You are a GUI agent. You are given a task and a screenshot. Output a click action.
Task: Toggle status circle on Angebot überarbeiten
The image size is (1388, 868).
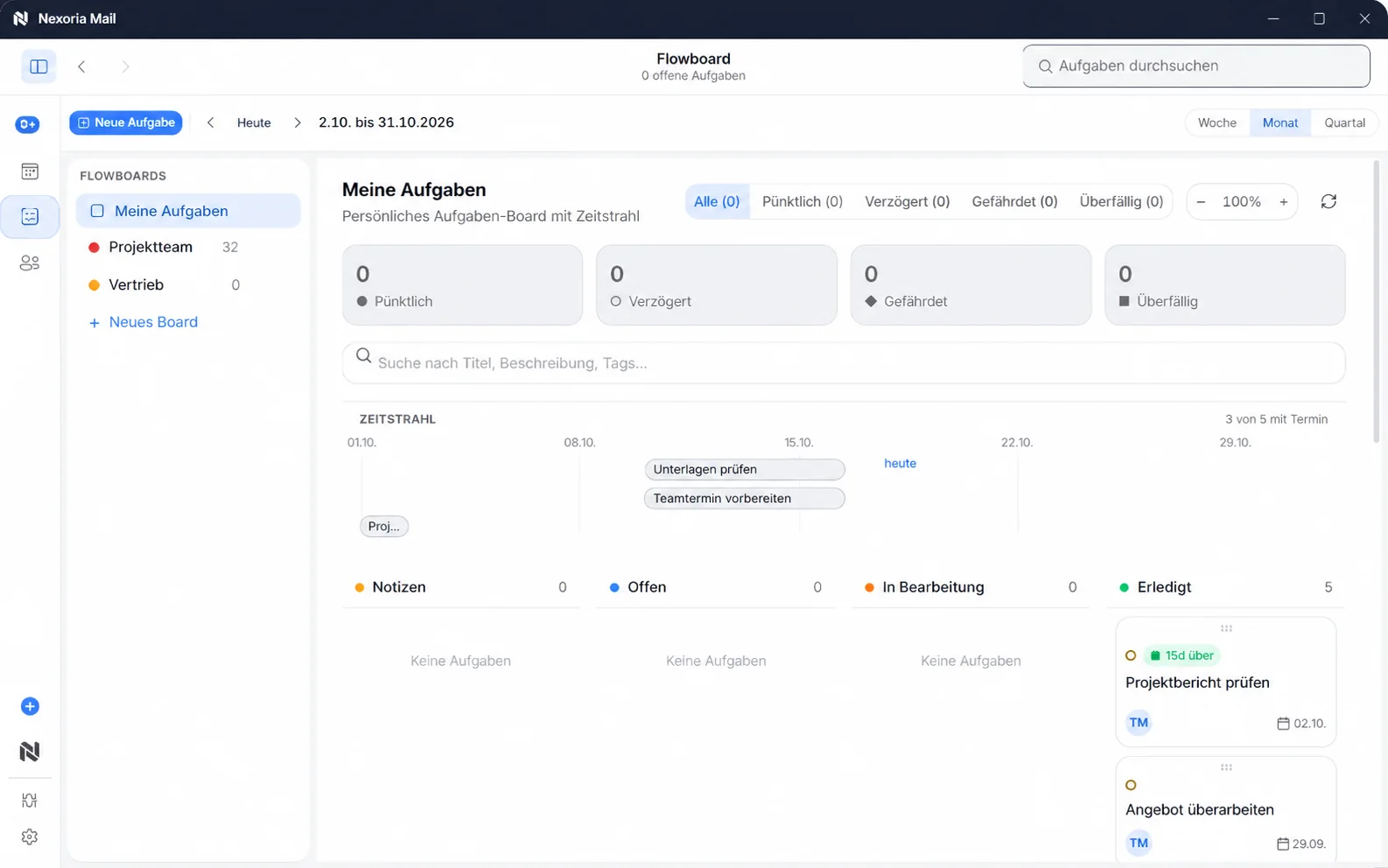click(x=1131, y=785)
